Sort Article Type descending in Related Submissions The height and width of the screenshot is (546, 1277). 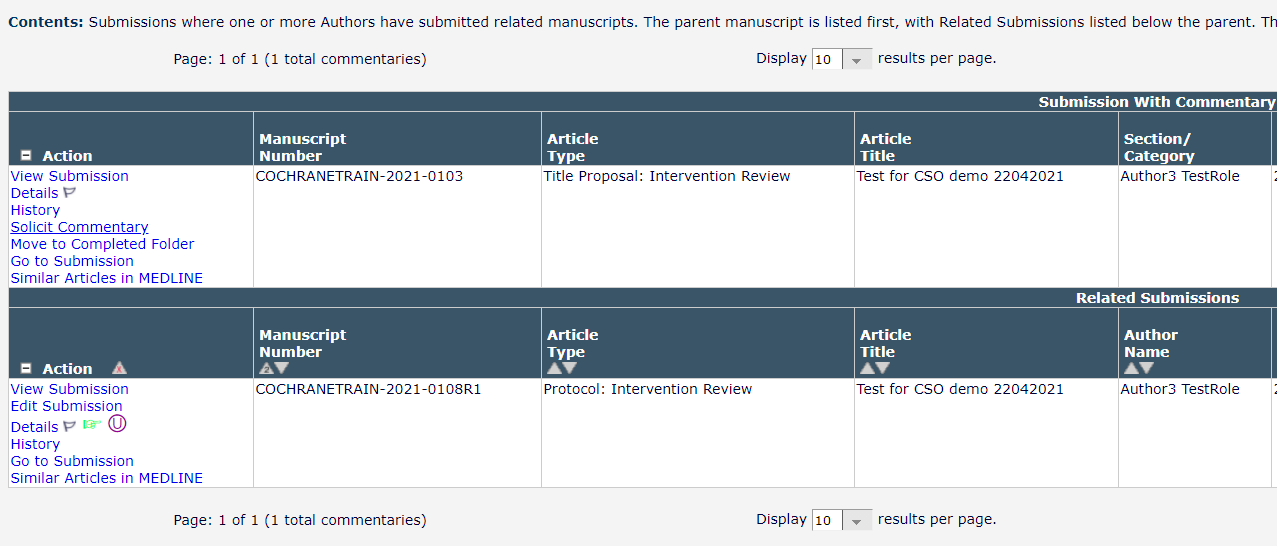point(570,368)
